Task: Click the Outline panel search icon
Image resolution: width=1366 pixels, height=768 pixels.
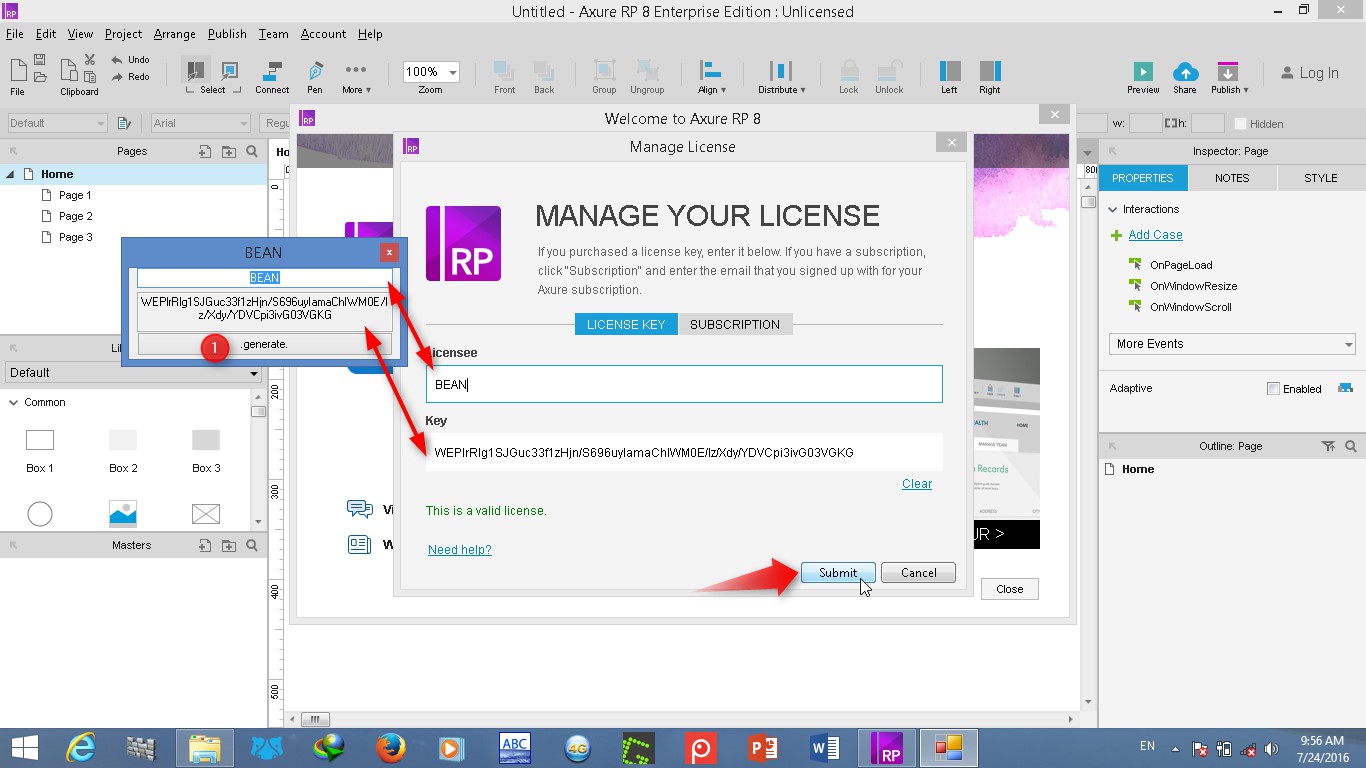Action: [1350, 446]
